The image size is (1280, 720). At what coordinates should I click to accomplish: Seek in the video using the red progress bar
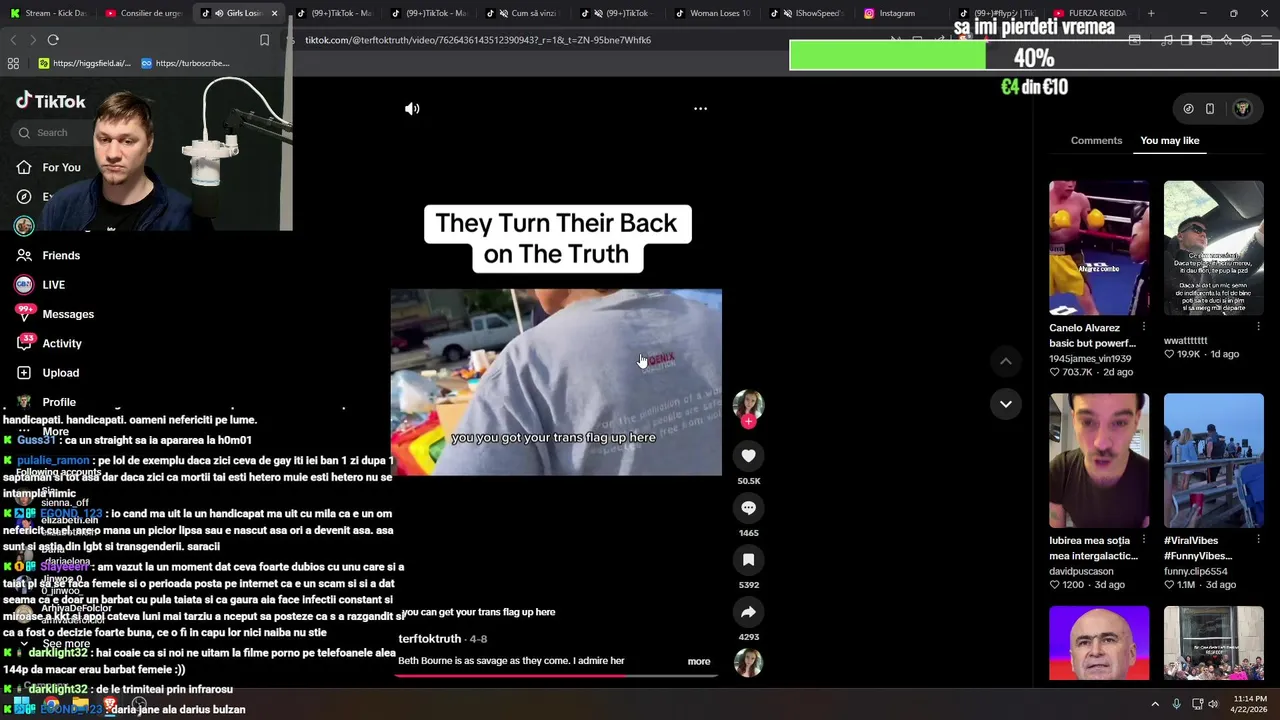[x=556, y=675]
